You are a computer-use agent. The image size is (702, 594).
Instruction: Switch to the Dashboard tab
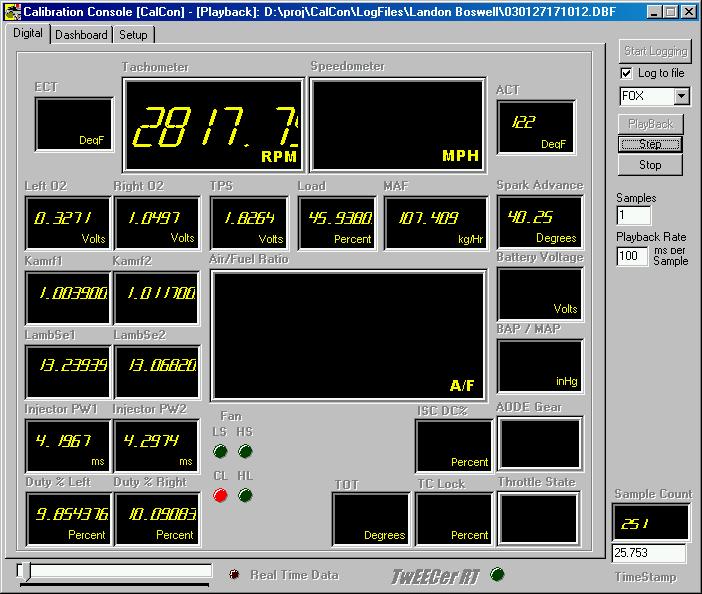pos(81,34)
